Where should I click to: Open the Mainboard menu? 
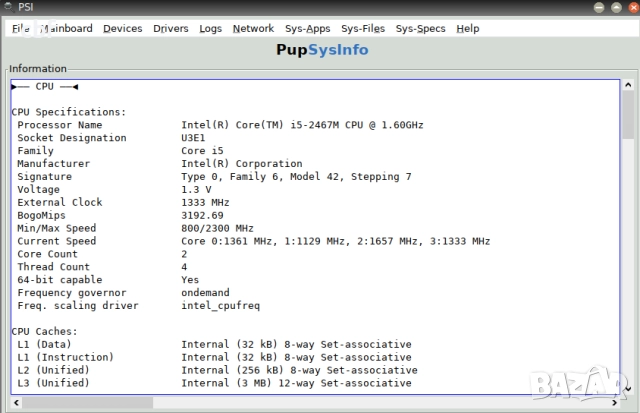[x=66, y=29]
